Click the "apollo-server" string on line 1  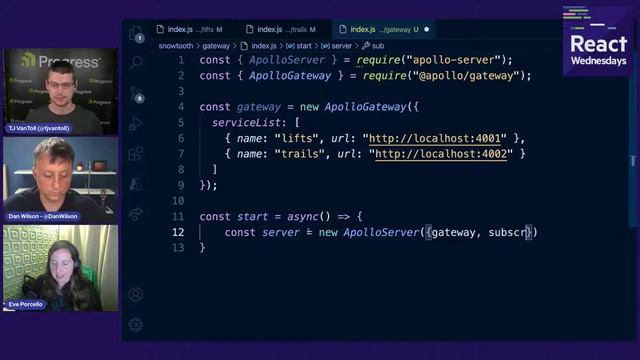pyautogui.click(x=453, y=60)
